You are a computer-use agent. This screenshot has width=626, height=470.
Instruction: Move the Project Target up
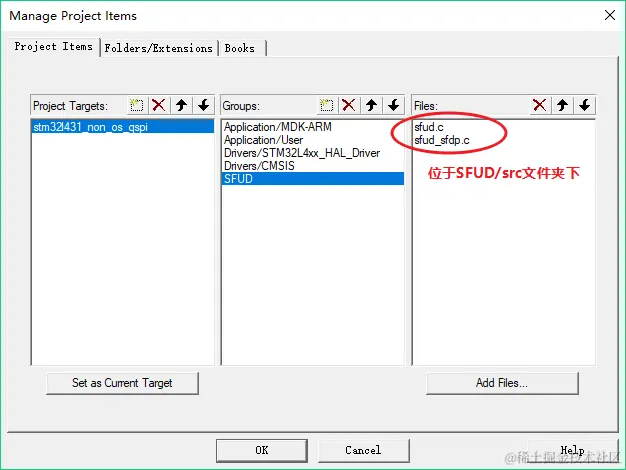(x=181, y=105)
